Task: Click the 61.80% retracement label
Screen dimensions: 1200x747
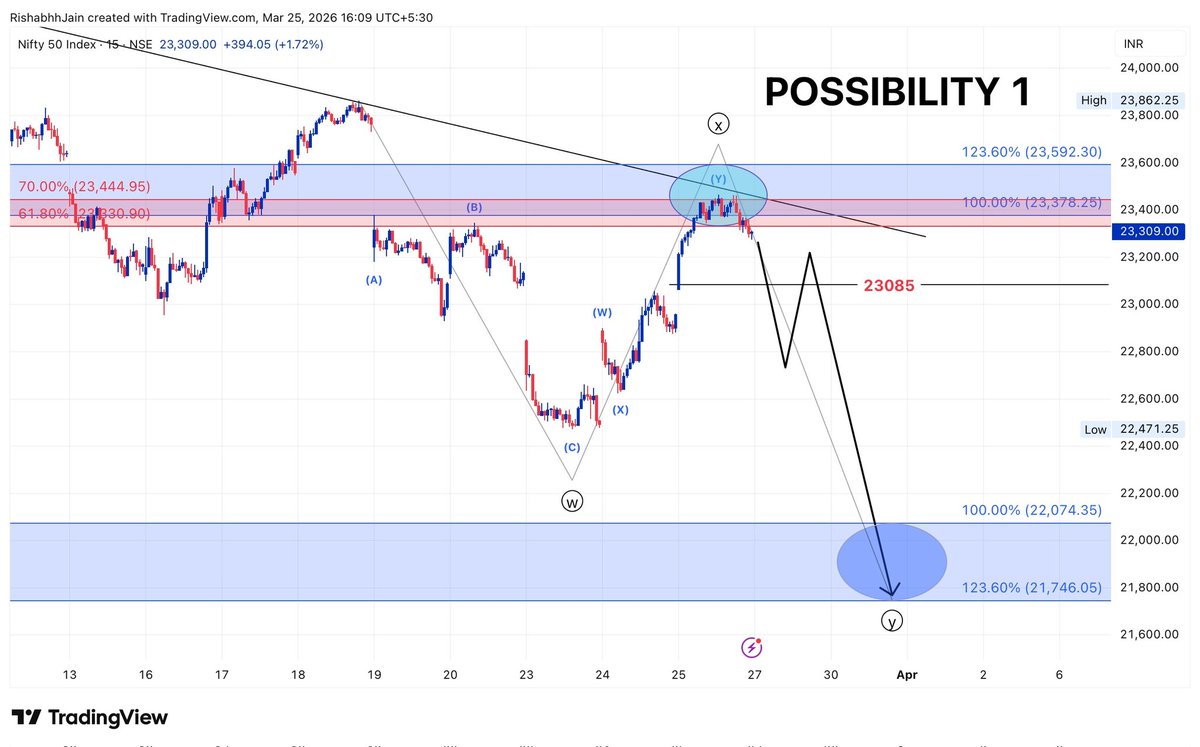Action: tap(84, 213)
